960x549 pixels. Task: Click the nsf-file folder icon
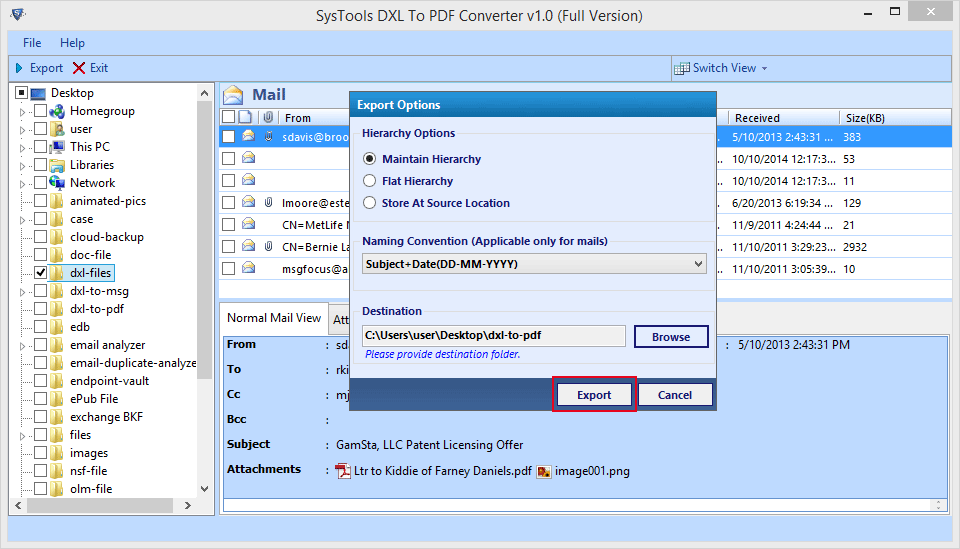pyautogui.click(x=57, y=471)
